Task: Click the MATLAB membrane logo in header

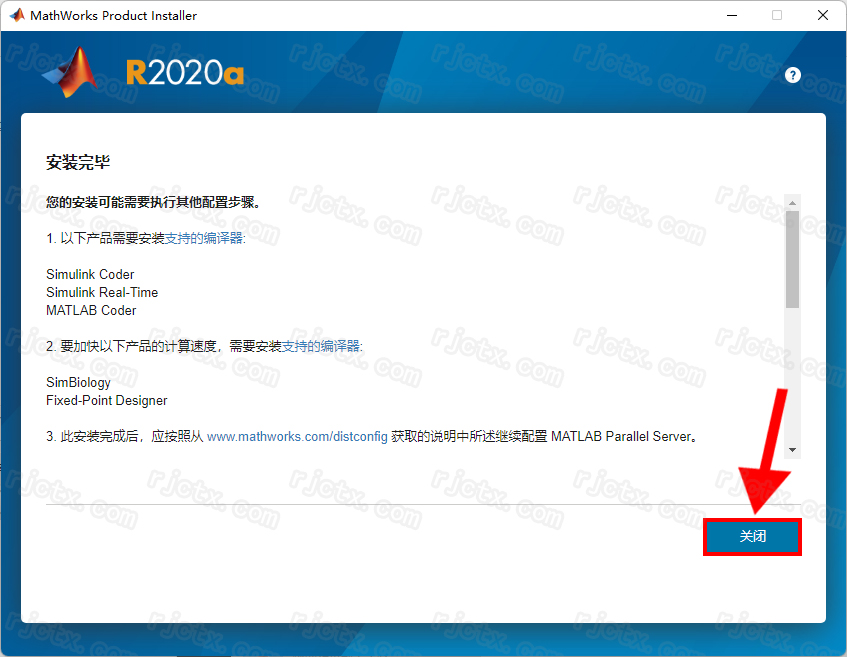Action: click(72, 72)
